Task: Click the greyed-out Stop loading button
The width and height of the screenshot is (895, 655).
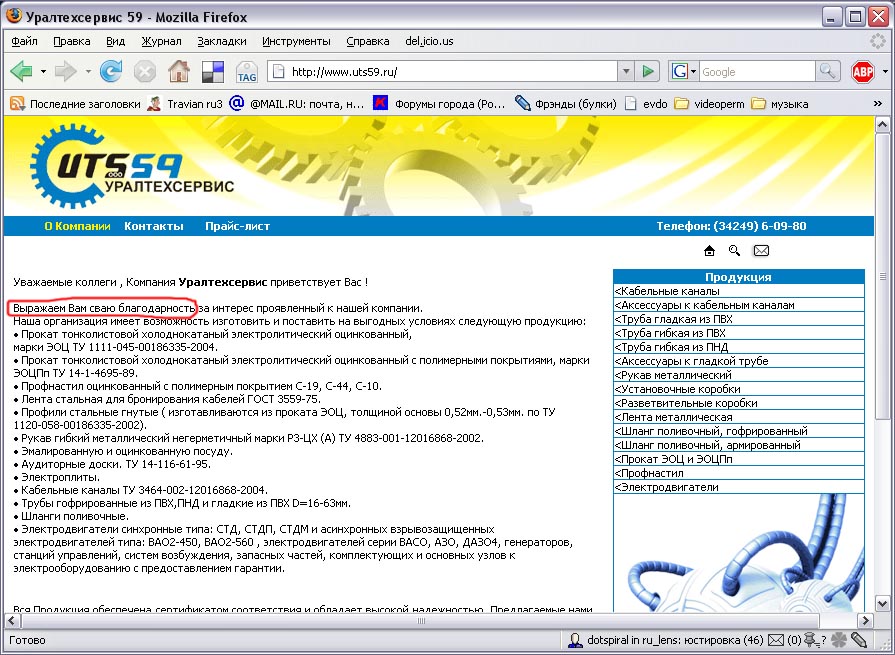Action: tap(144, 72)
